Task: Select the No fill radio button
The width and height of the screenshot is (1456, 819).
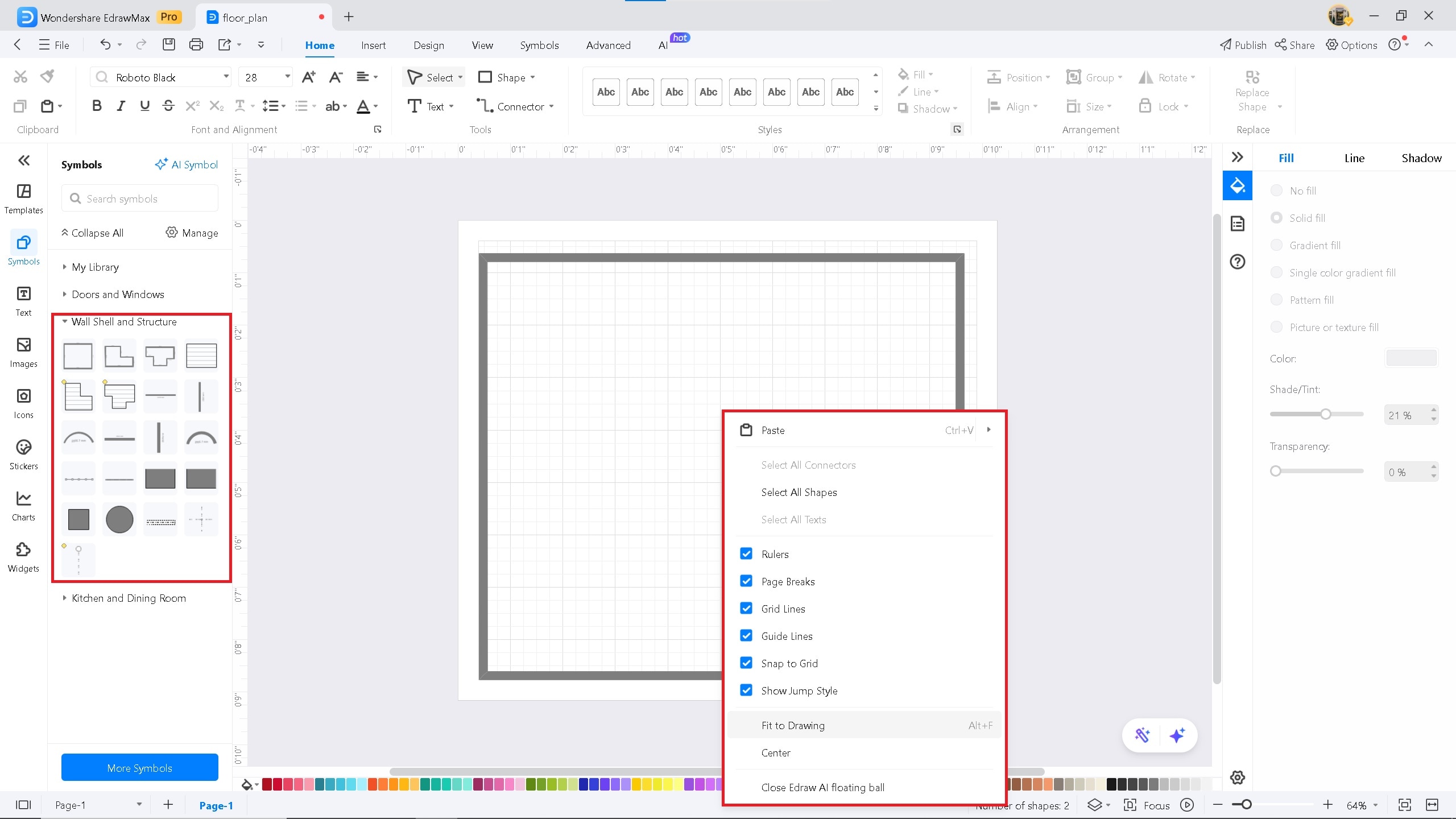Action: [x=1276, y=191]
